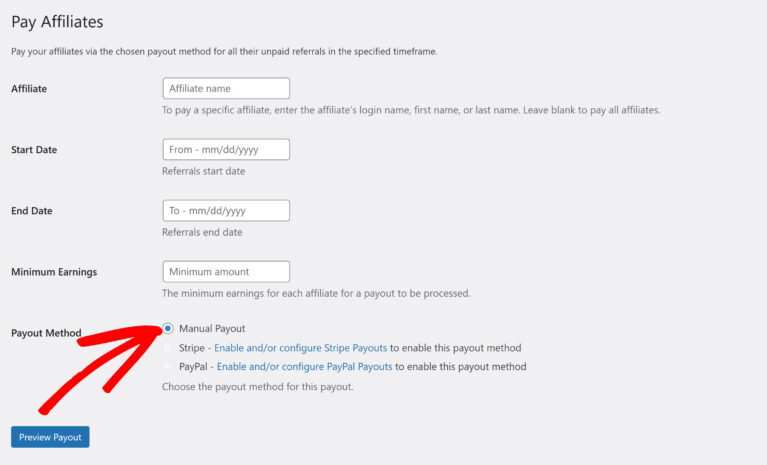
Task: Select the Stripe payout radio button
Action: pyautogui.click(x=168, y=348)
